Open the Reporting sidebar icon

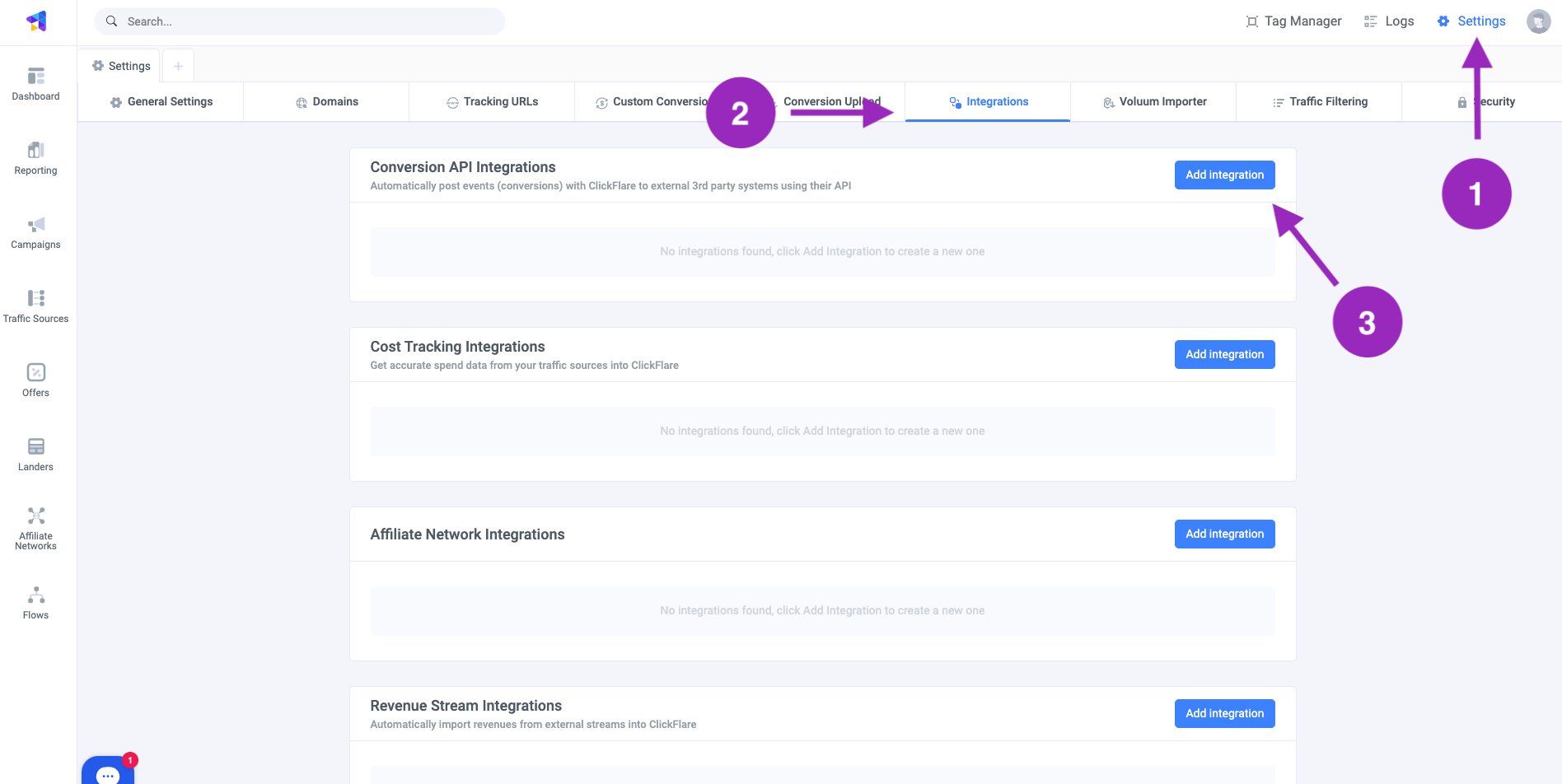[36, 150]
